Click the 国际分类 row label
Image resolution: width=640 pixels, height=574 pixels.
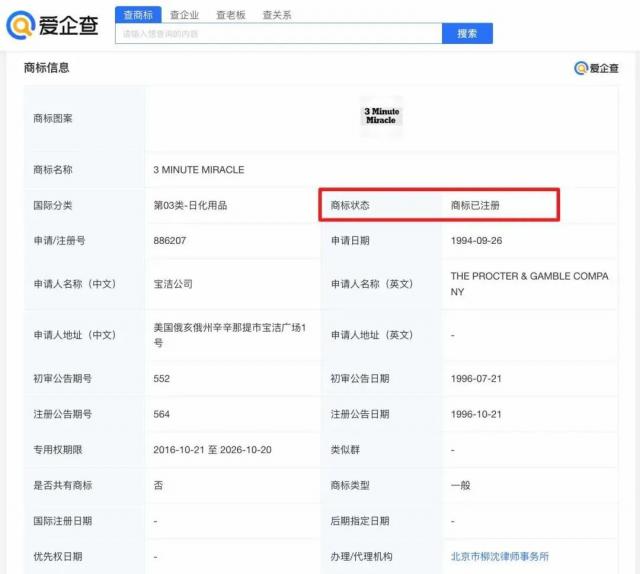pos(53,205)
